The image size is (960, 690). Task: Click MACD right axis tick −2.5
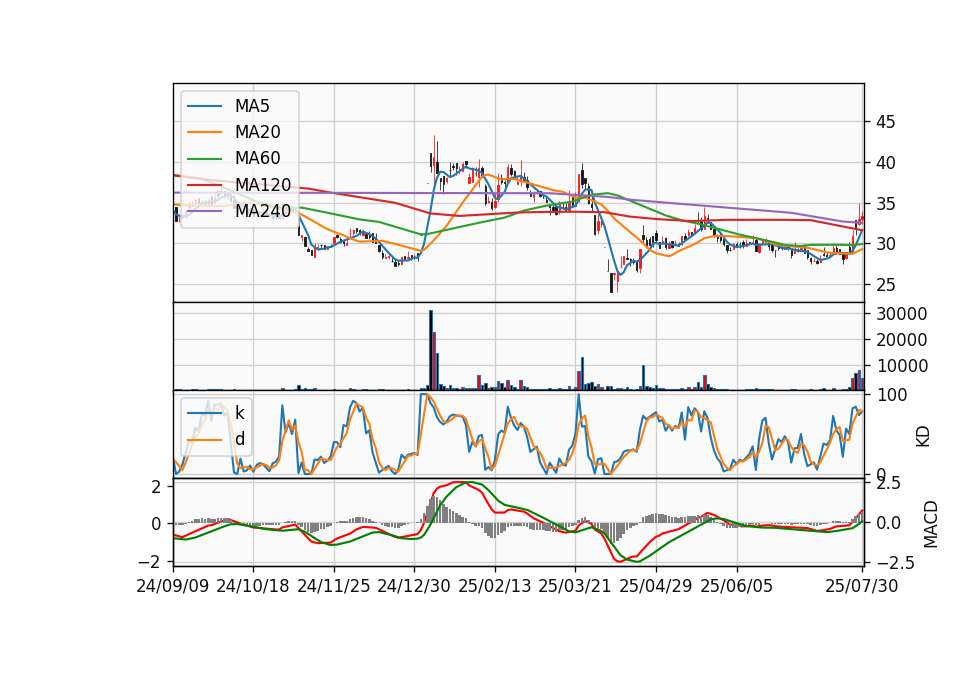pyautogui.click(x=895, y=563)
